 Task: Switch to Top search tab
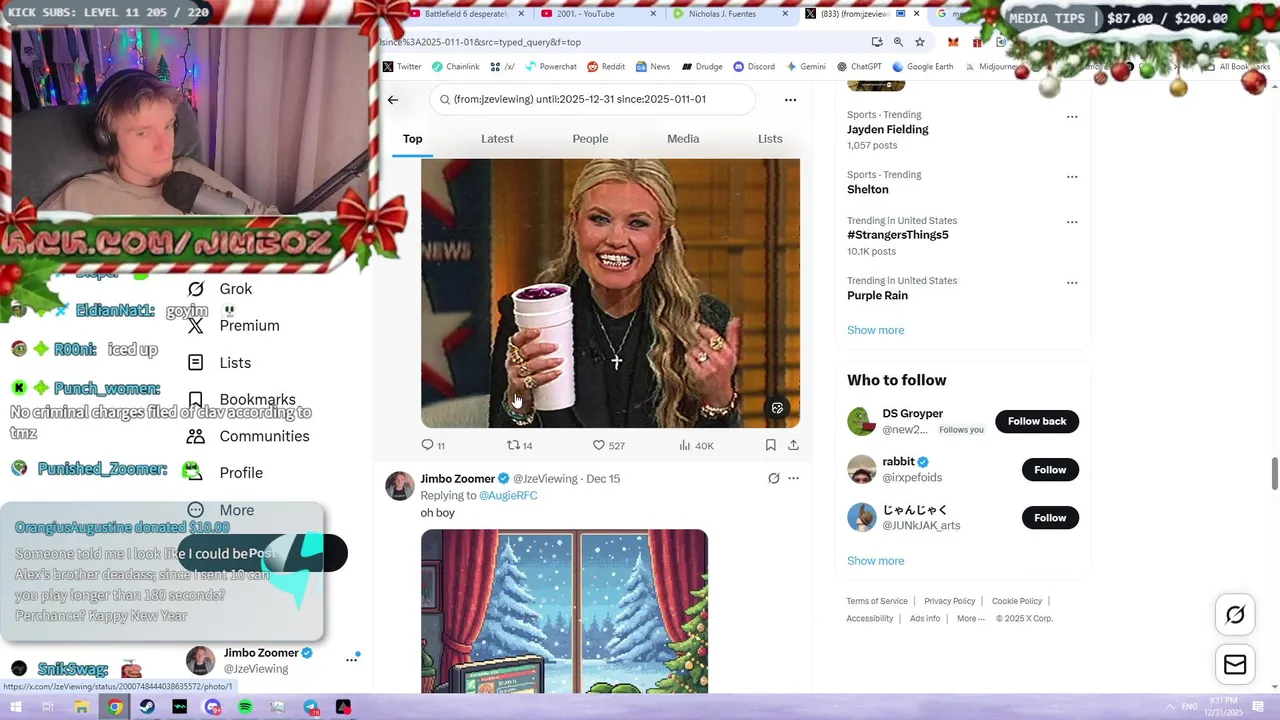412,139
